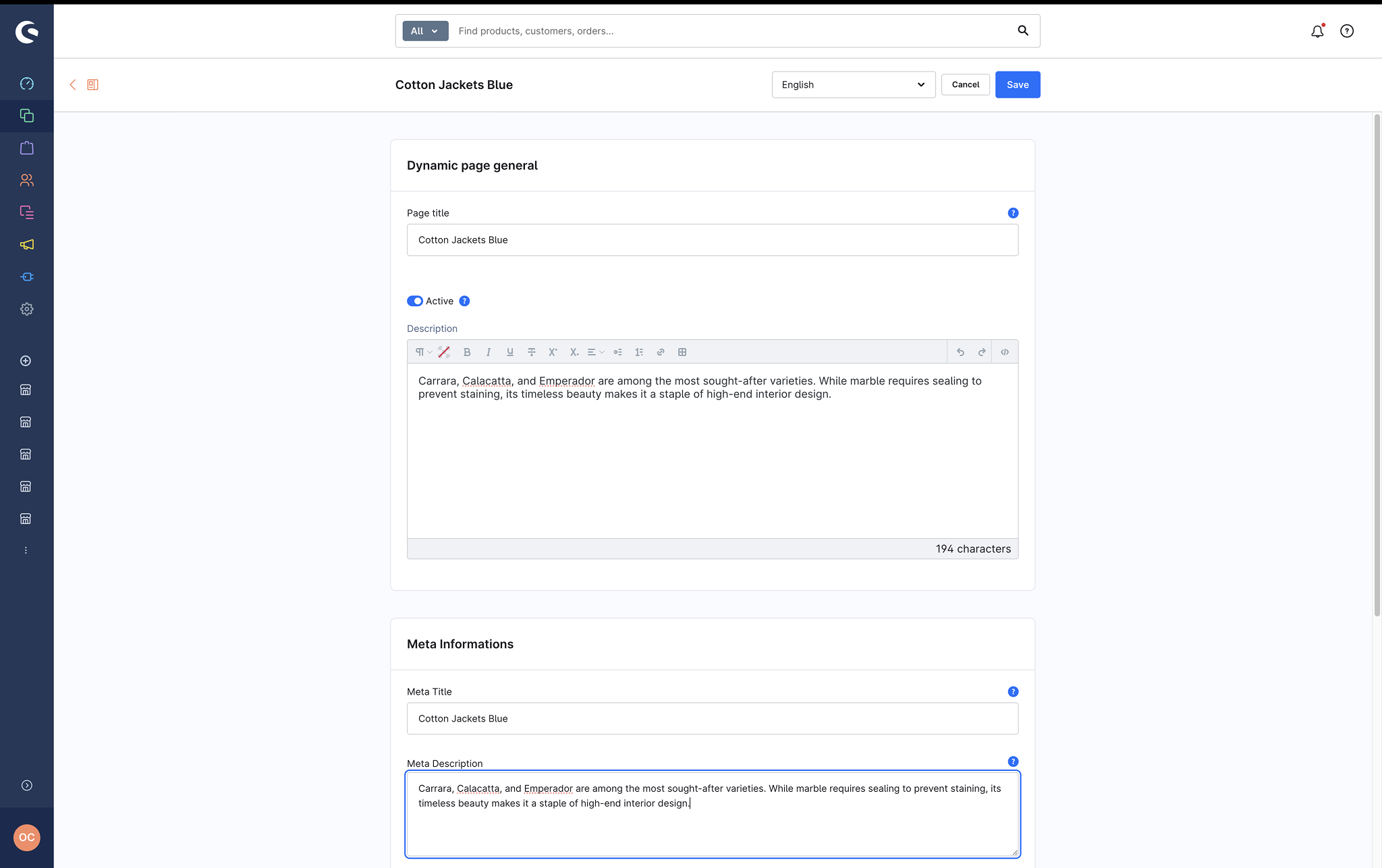Click the '194 characters' counter

pyautogui.click(x=973, y=549)
